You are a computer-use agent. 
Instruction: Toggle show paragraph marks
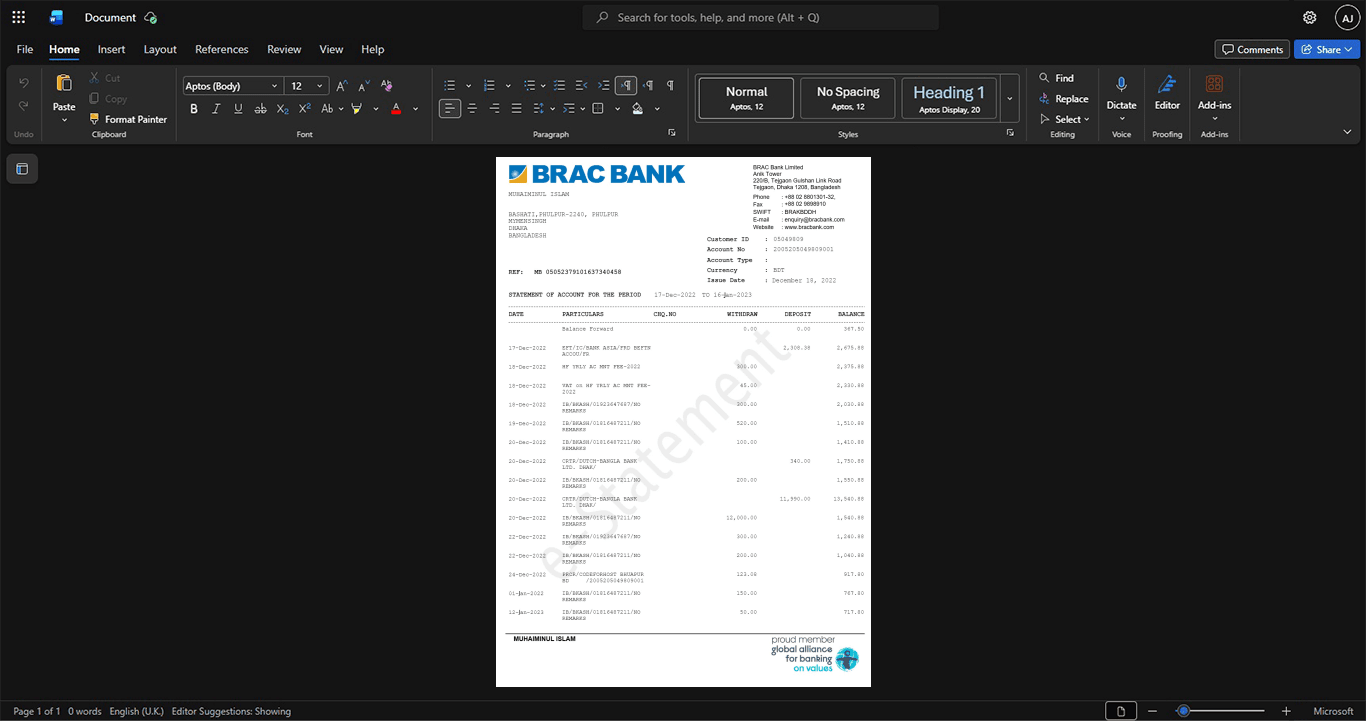670,86
